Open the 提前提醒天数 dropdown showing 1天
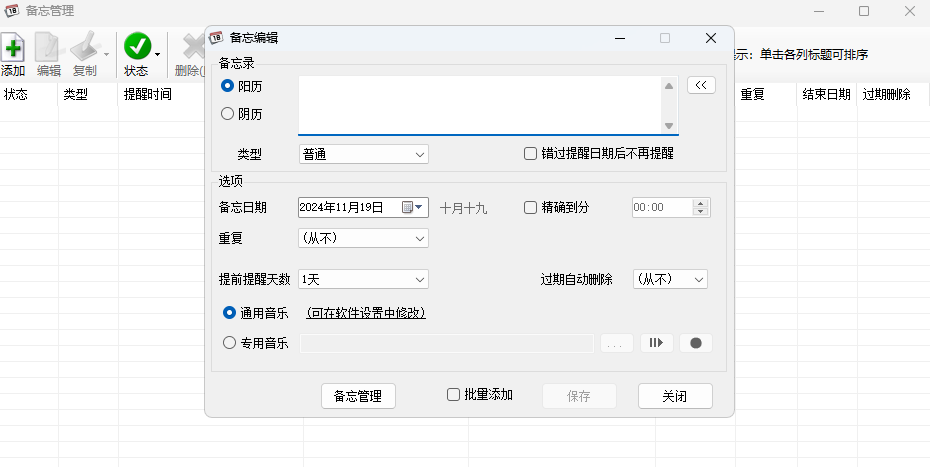Screen dimensions: 930x468 363,279
